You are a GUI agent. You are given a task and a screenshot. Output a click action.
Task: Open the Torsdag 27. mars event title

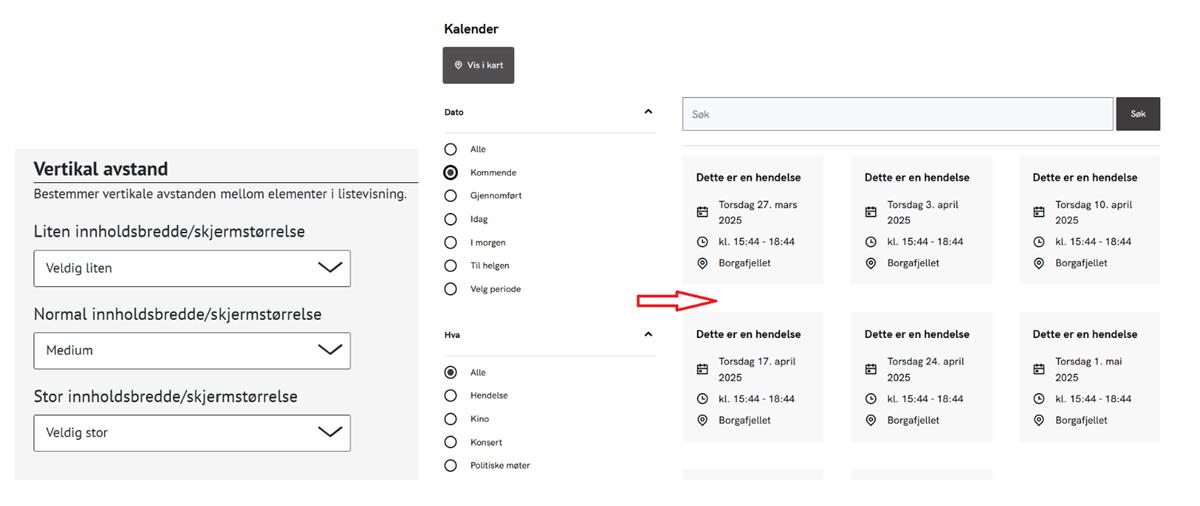pos(748,178)
